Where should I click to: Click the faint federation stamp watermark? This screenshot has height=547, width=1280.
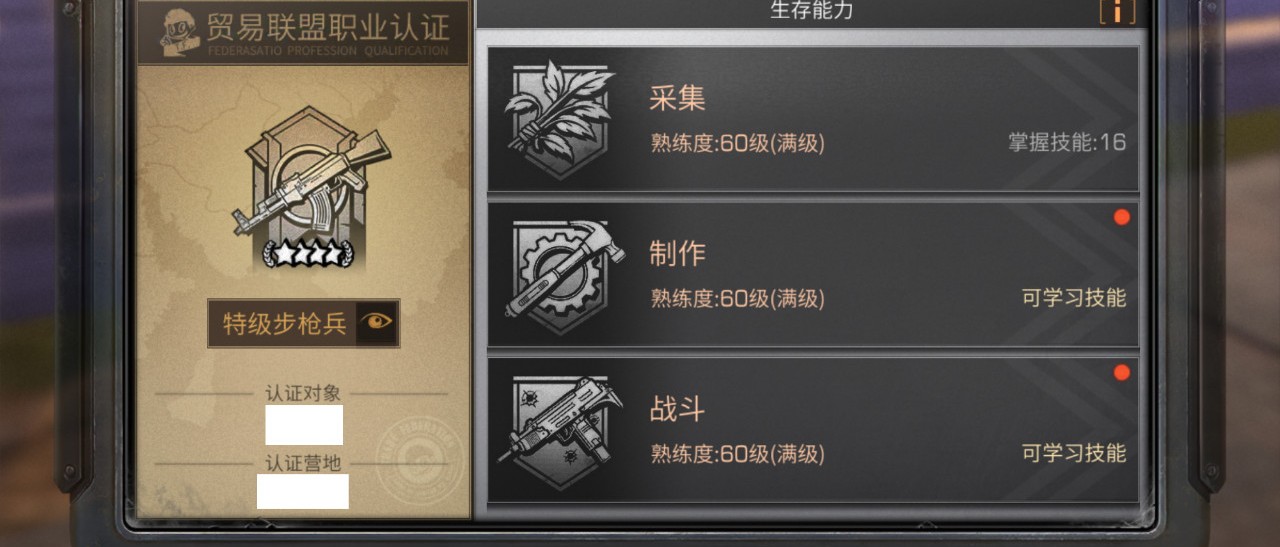(x=420, y=458)
